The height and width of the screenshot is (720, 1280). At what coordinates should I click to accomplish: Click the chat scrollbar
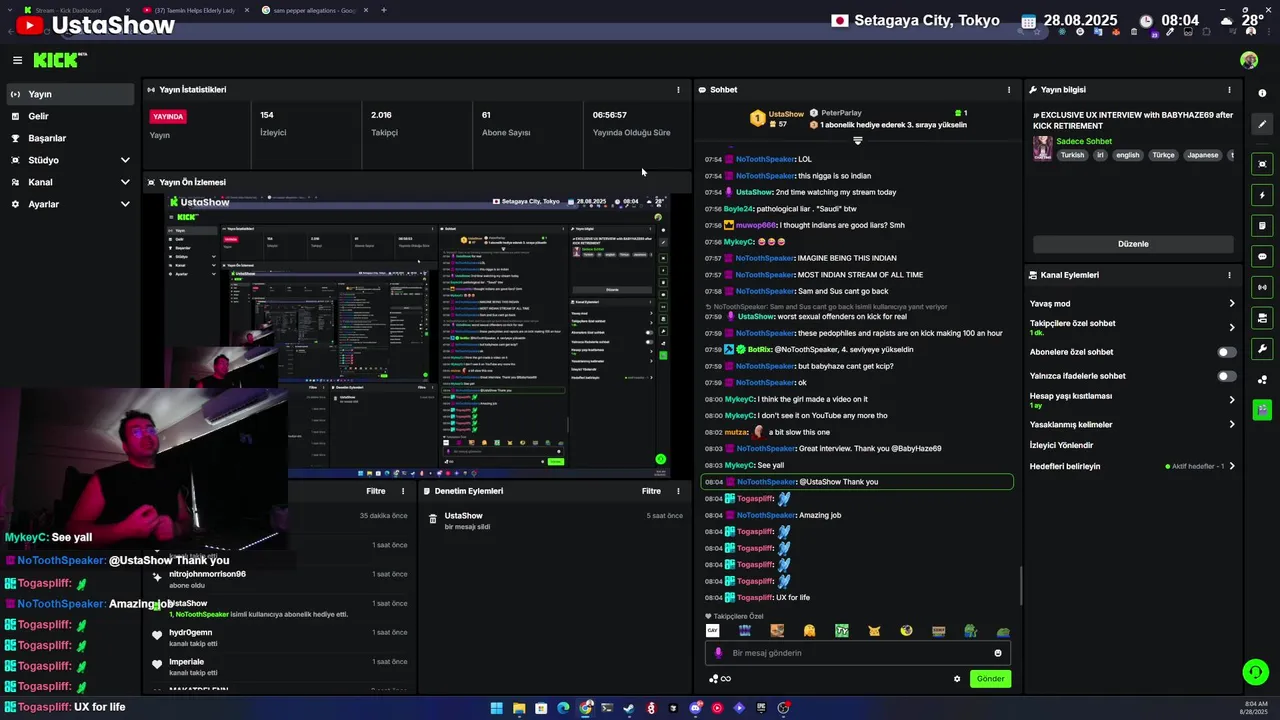point(1021,585)
